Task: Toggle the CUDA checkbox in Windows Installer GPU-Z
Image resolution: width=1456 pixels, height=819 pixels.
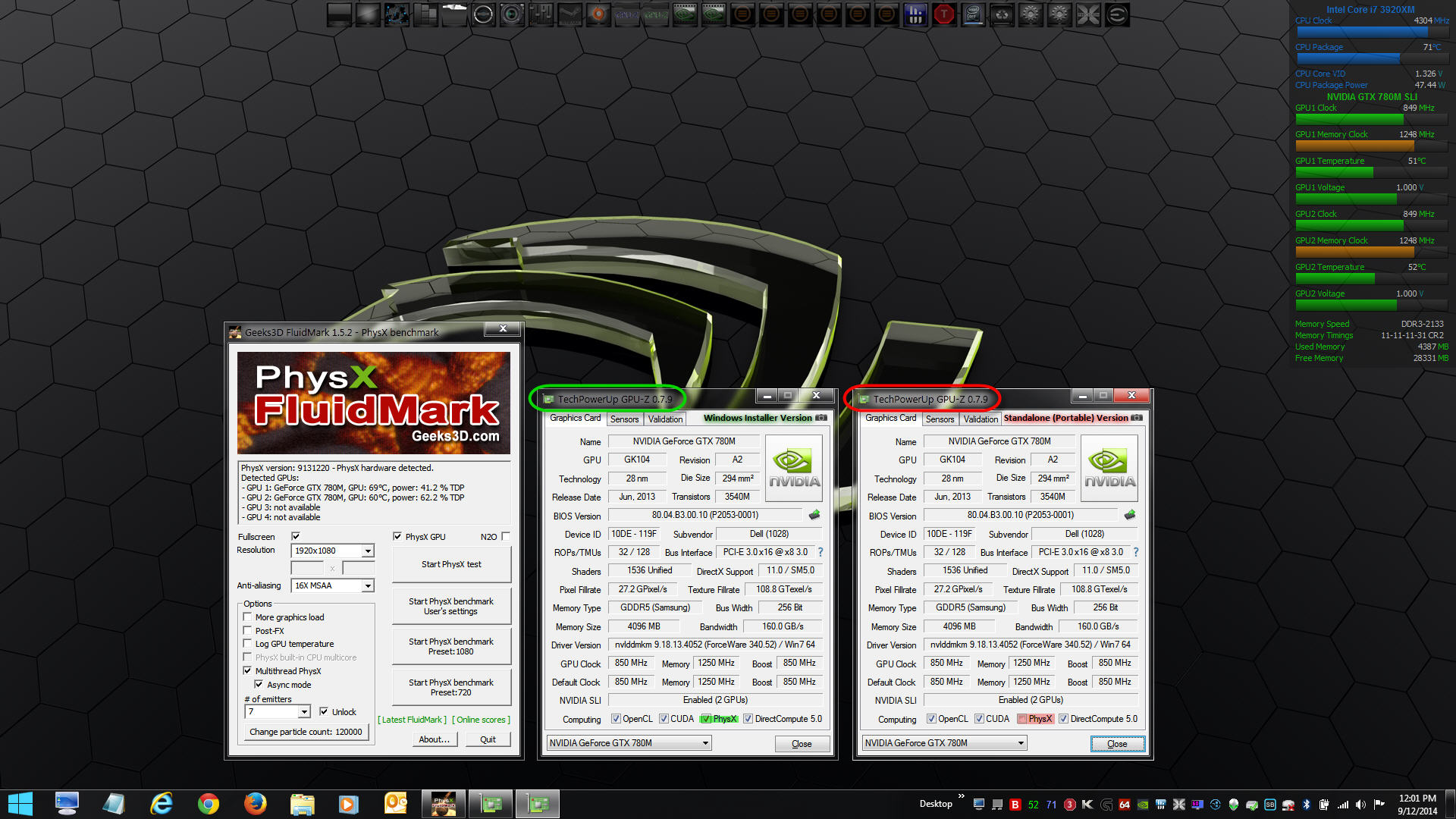Action: pyautogui.click(x=664, y=719)
